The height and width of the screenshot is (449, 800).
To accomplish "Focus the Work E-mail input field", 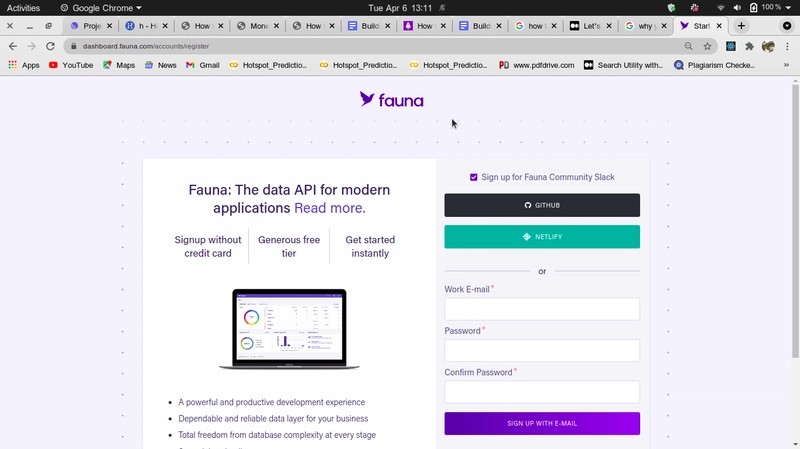I will coord(542,309).
